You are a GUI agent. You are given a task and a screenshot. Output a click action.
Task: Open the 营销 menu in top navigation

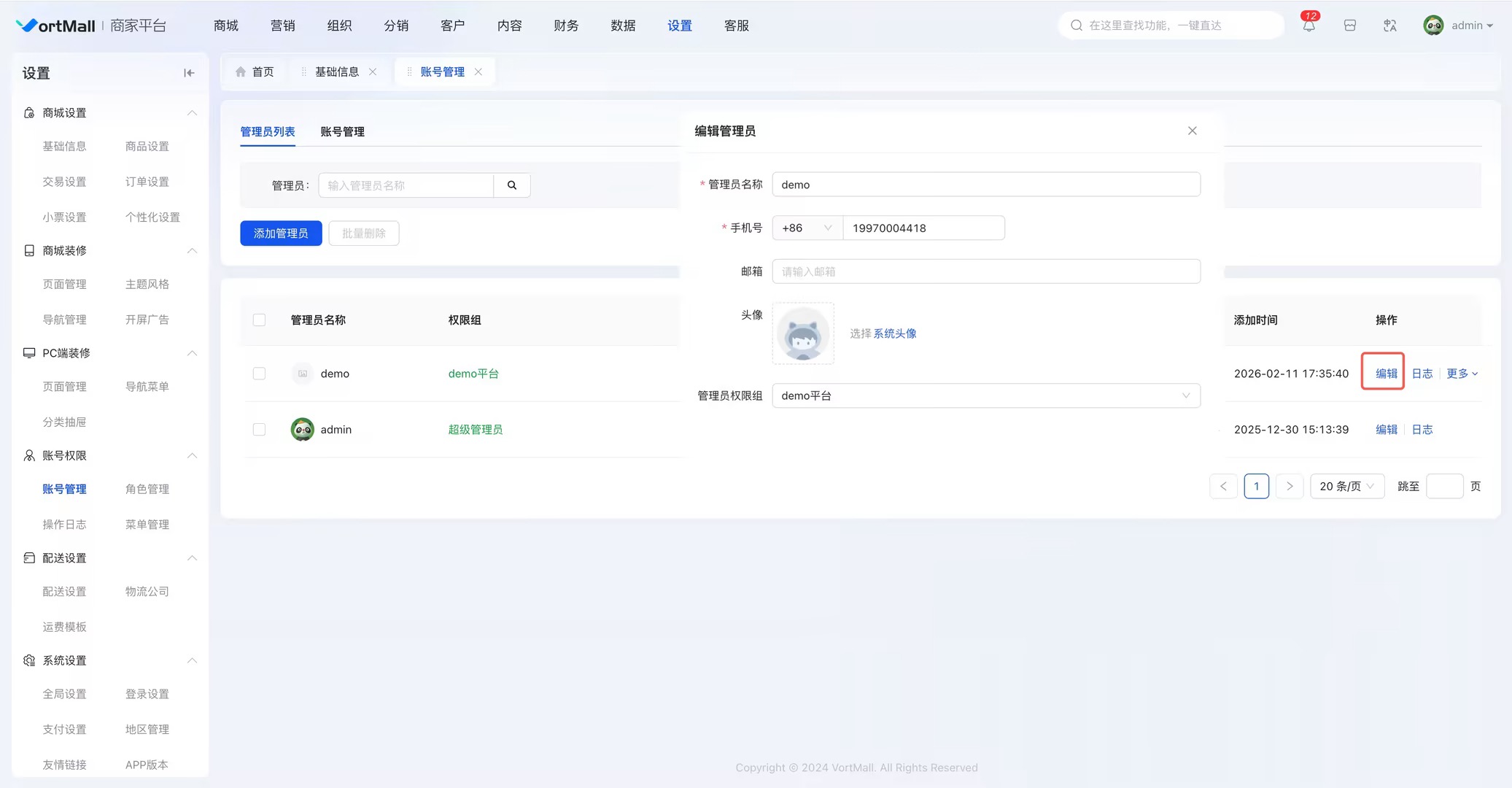[x=282, y=25]
